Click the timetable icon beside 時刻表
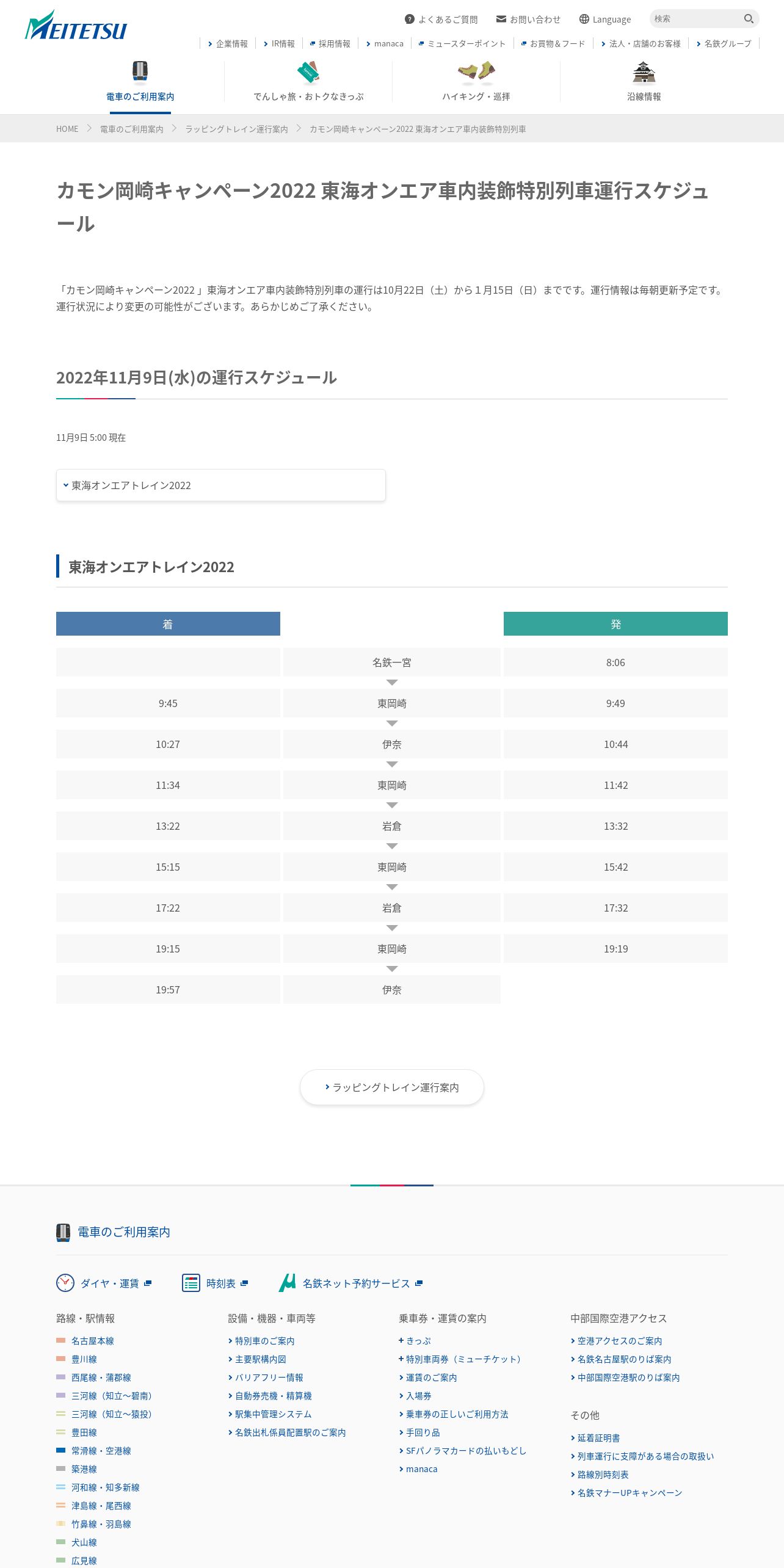Screen dimensions: 784x1568 (191, 1283)
